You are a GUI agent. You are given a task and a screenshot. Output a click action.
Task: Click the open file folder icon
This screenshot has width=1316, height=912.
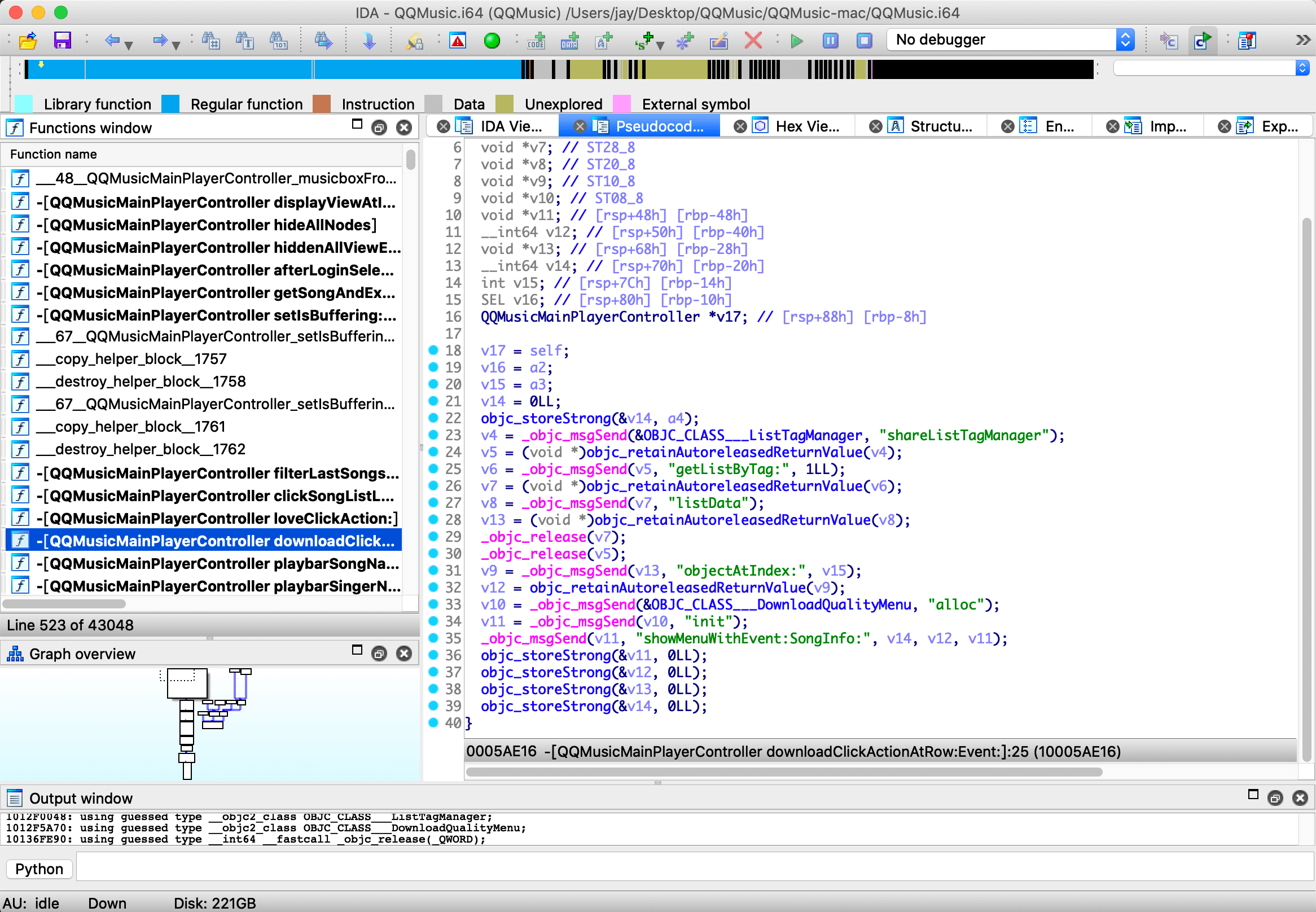click(28, 40)
